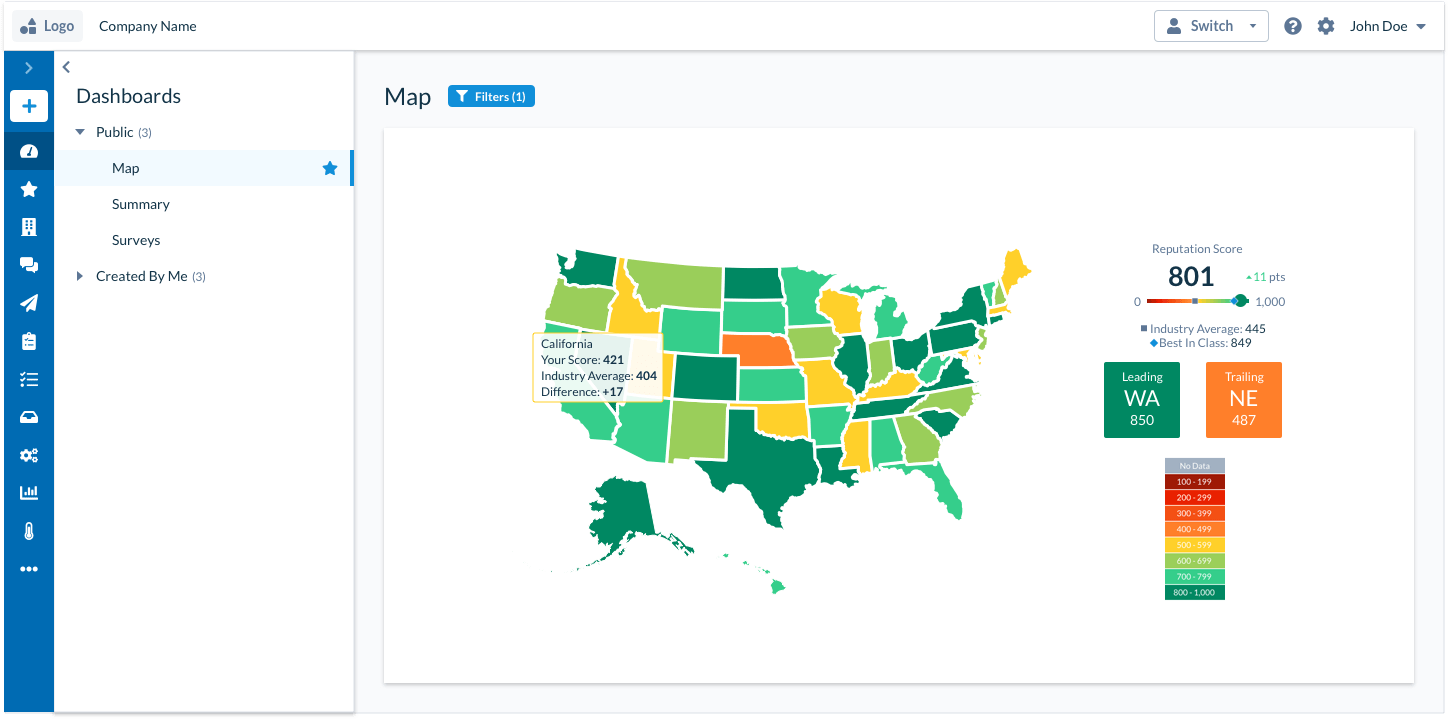Viewport: 1448px width, 719px height.
Task: Open the building locations icon in sidebar
Action: (x=29, y=226)
